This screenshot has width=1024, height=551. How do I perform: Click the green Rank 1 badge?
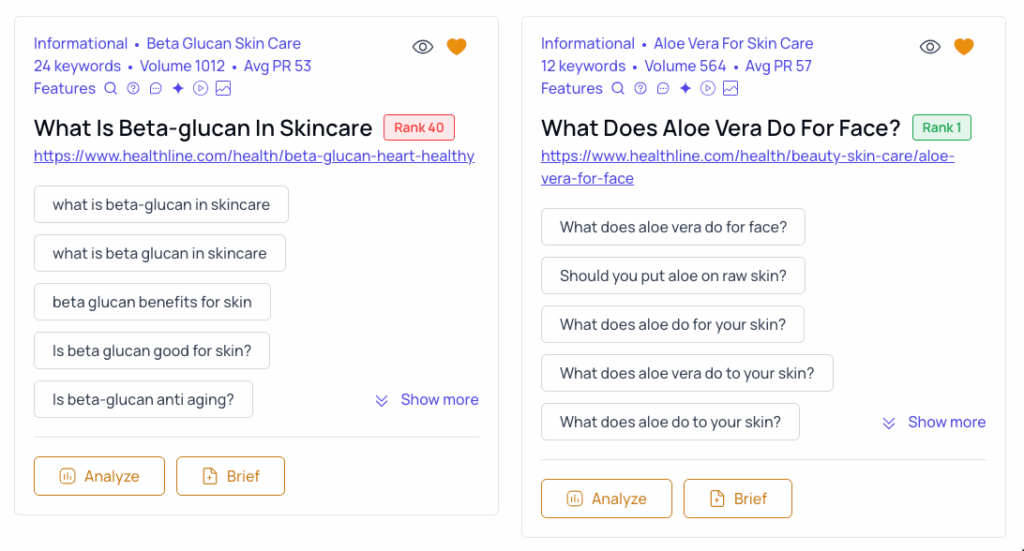pyautogui.click(x=941, y=127)
